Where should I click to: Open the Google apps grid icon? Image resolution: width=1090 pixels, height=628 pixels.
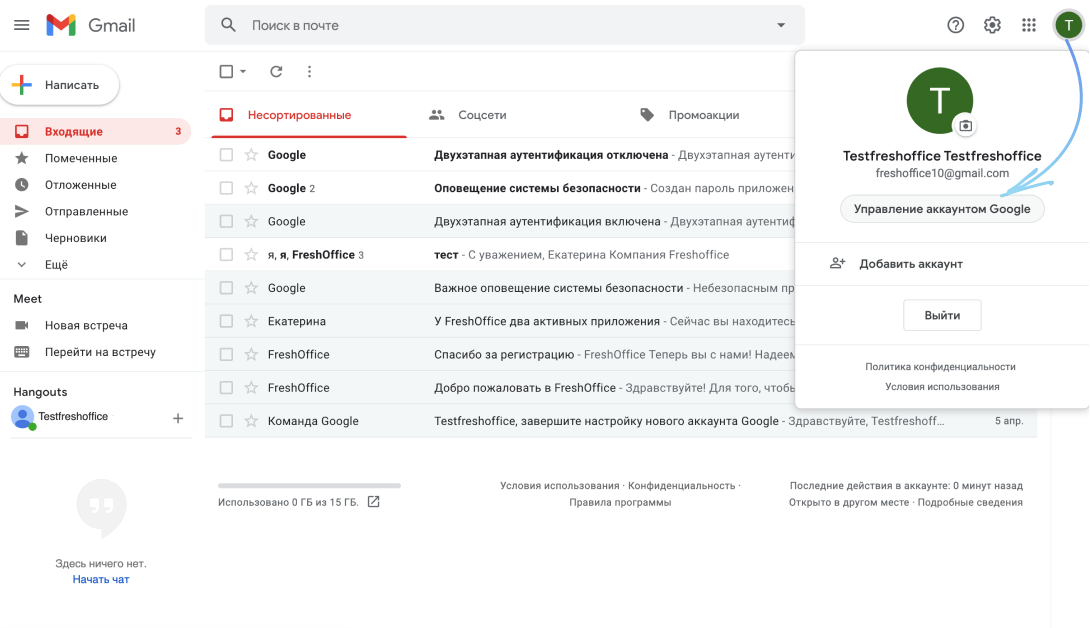1029,25
